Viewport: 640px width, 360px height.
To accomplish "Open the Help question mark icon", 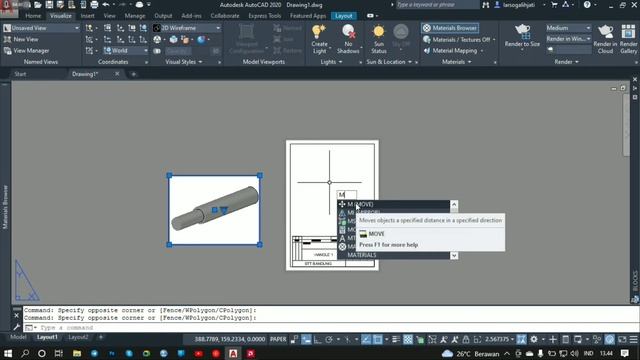I will coord(587,5).
